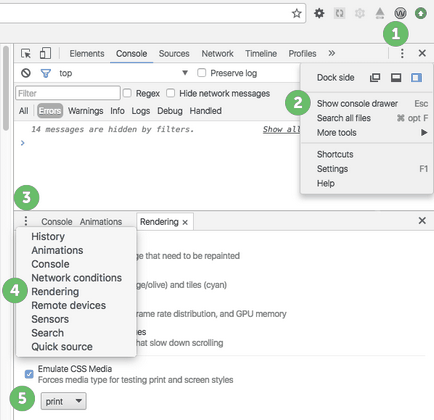The width and height of the screenshot is (434, 420).
Task: Choose Sensors from the drawer menu
Action: [x=50, y=319]
